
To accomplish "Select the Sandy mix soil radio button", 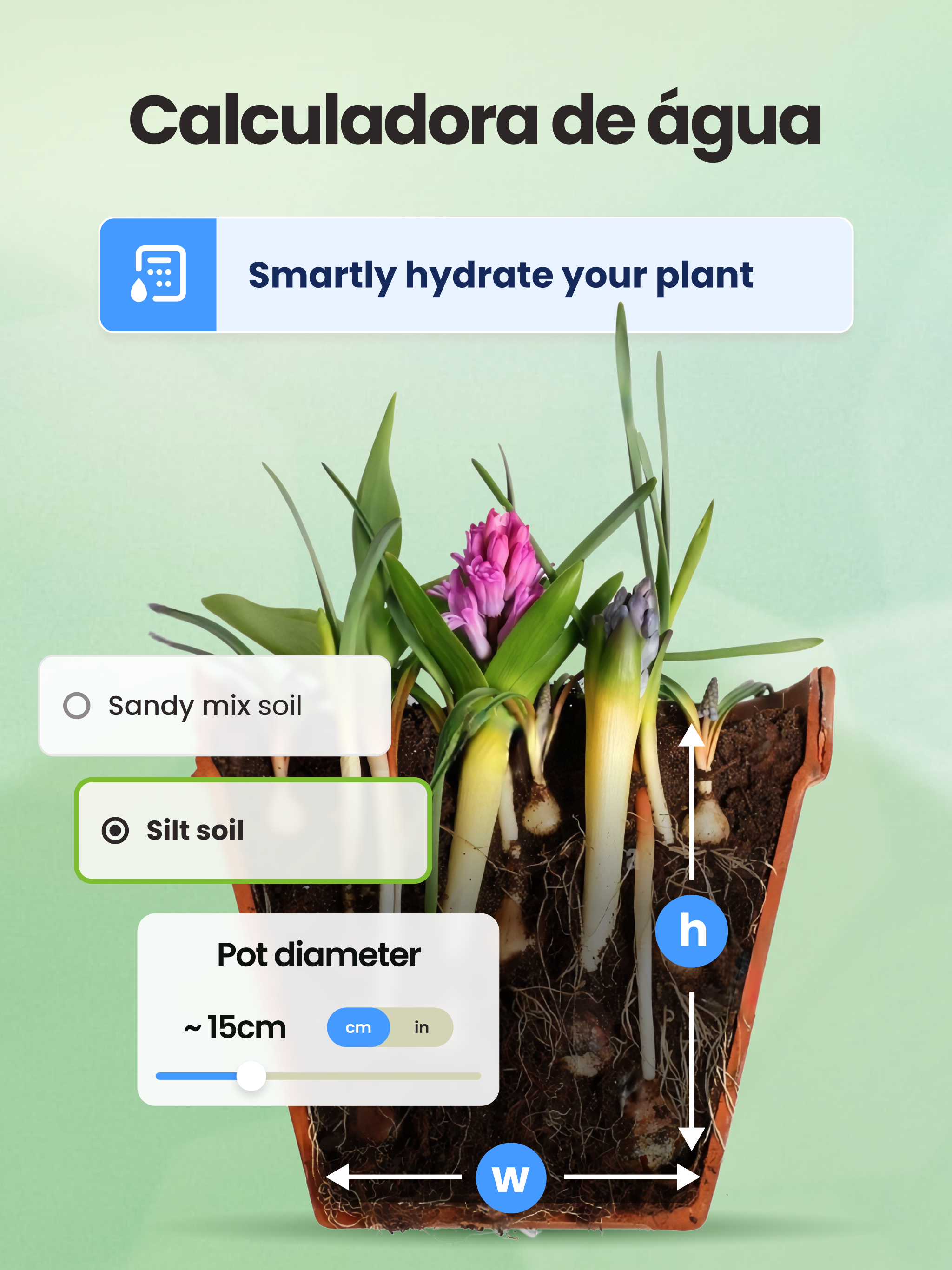I will [x=77, y=706].
